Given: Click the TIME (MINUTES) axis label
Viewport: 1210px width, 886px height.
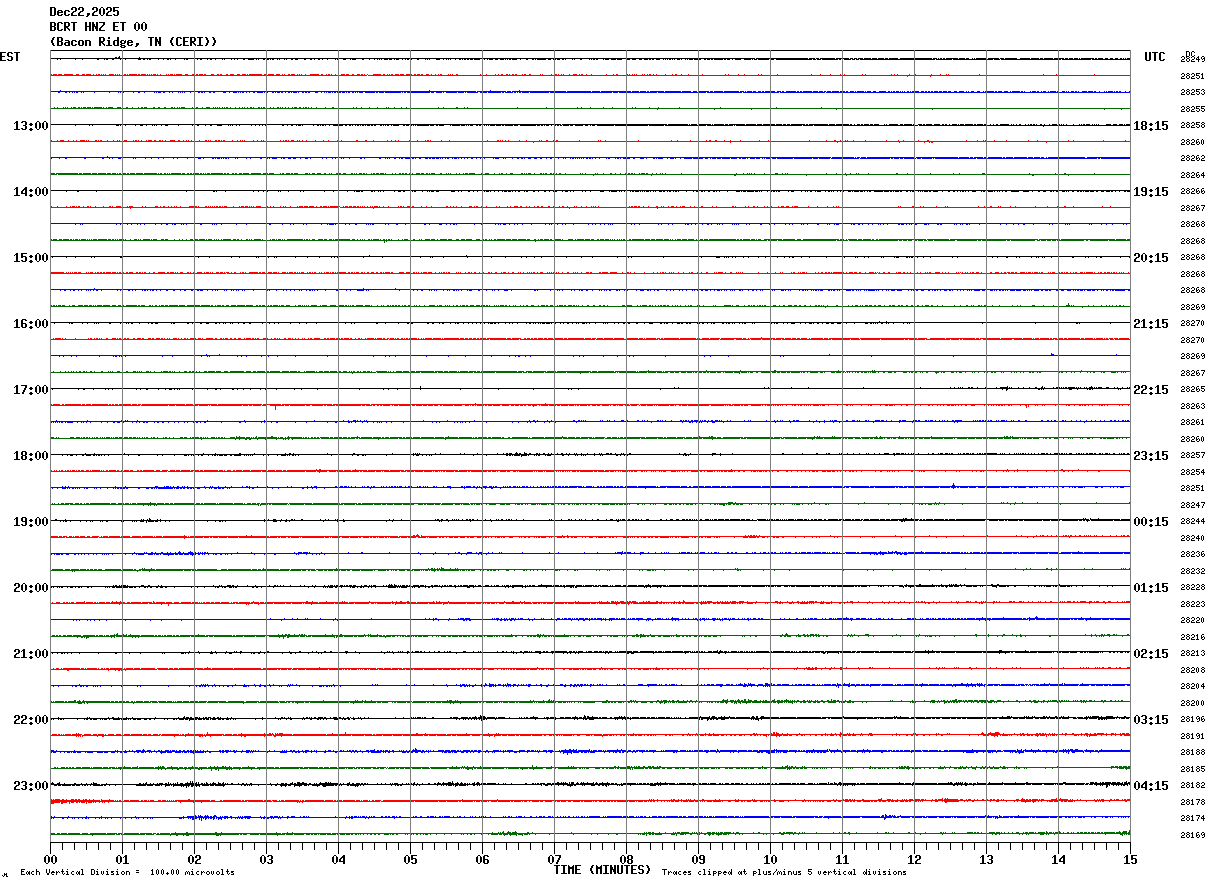Looking at the screenshot, I should [x=602, y=870].
